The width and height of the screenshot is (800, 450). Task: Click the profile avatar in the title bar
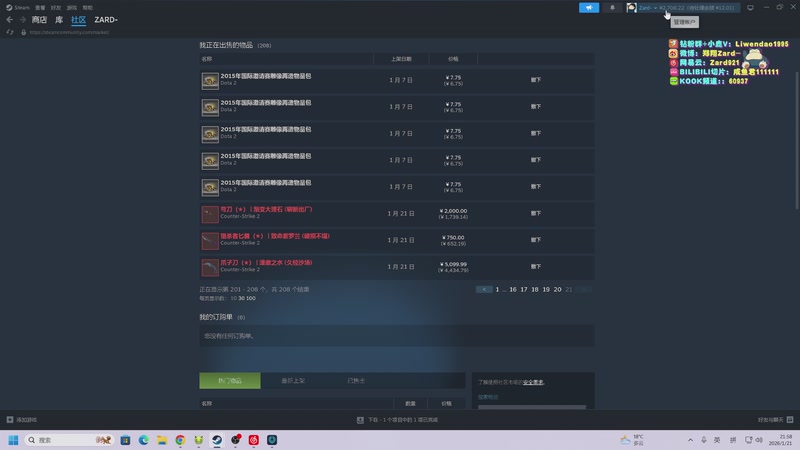pyautogui.click(x=631, y=8)
